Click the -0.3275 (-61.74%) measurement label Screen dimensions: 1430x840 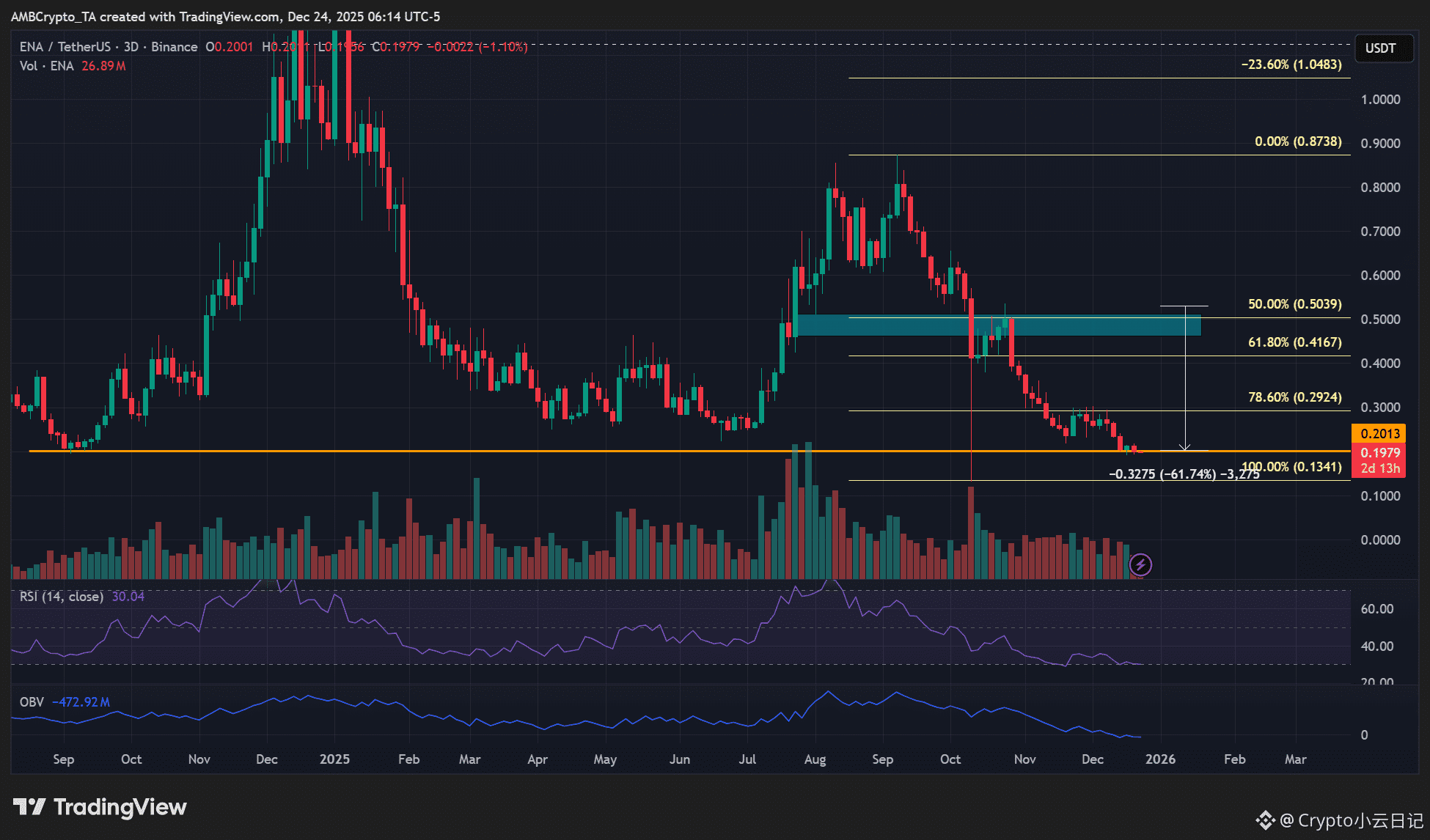[1162, 474]
